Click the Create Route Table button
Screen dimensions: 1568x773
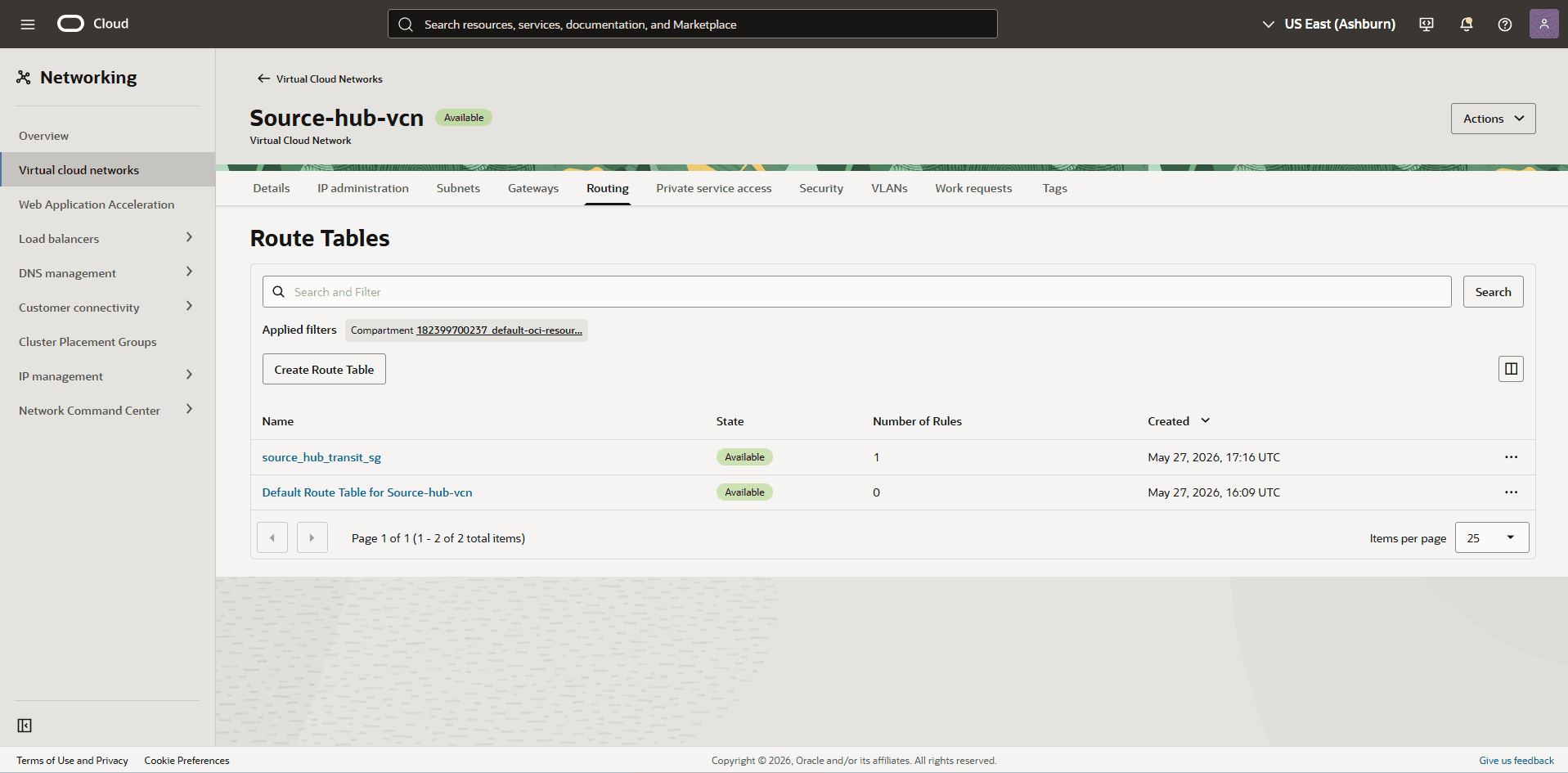pos(324,369)
